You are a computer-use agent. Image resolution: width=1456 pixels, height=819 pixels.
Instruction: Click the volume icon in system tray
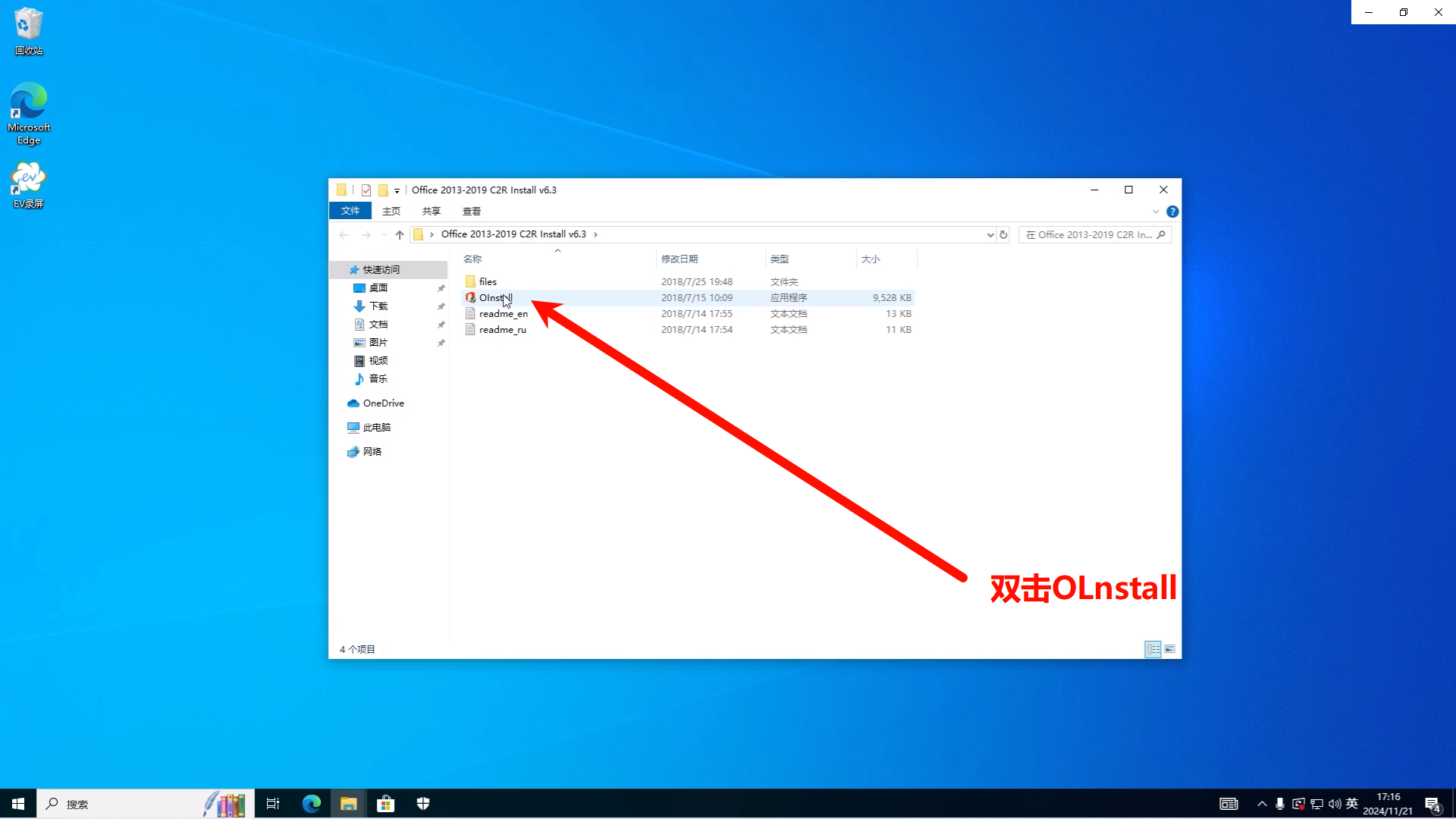(1335, 804)
